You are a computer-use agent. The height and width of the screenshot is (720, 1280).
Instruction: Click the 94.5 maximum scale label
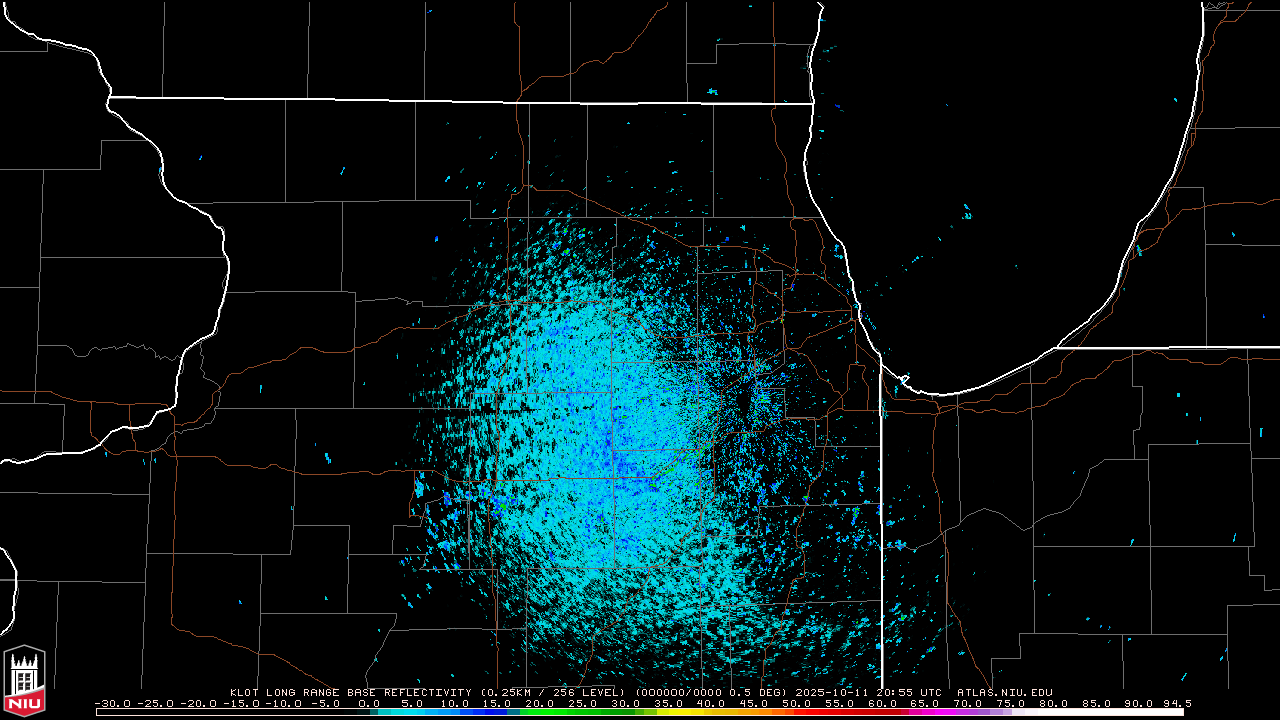(x=1177, y=703)
